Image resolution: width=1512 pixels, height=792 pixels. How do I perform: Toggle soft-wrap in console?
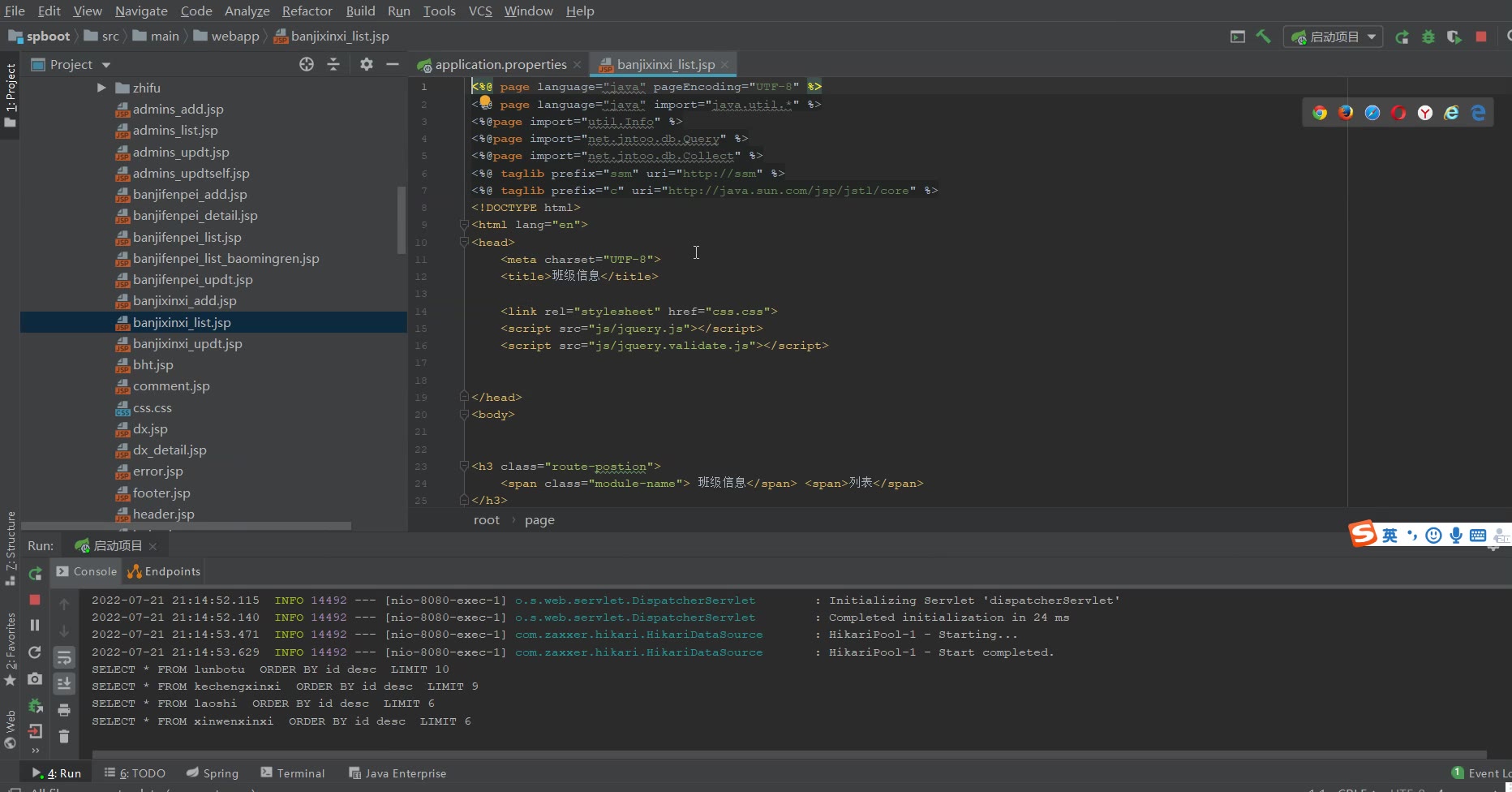point(64,657)
